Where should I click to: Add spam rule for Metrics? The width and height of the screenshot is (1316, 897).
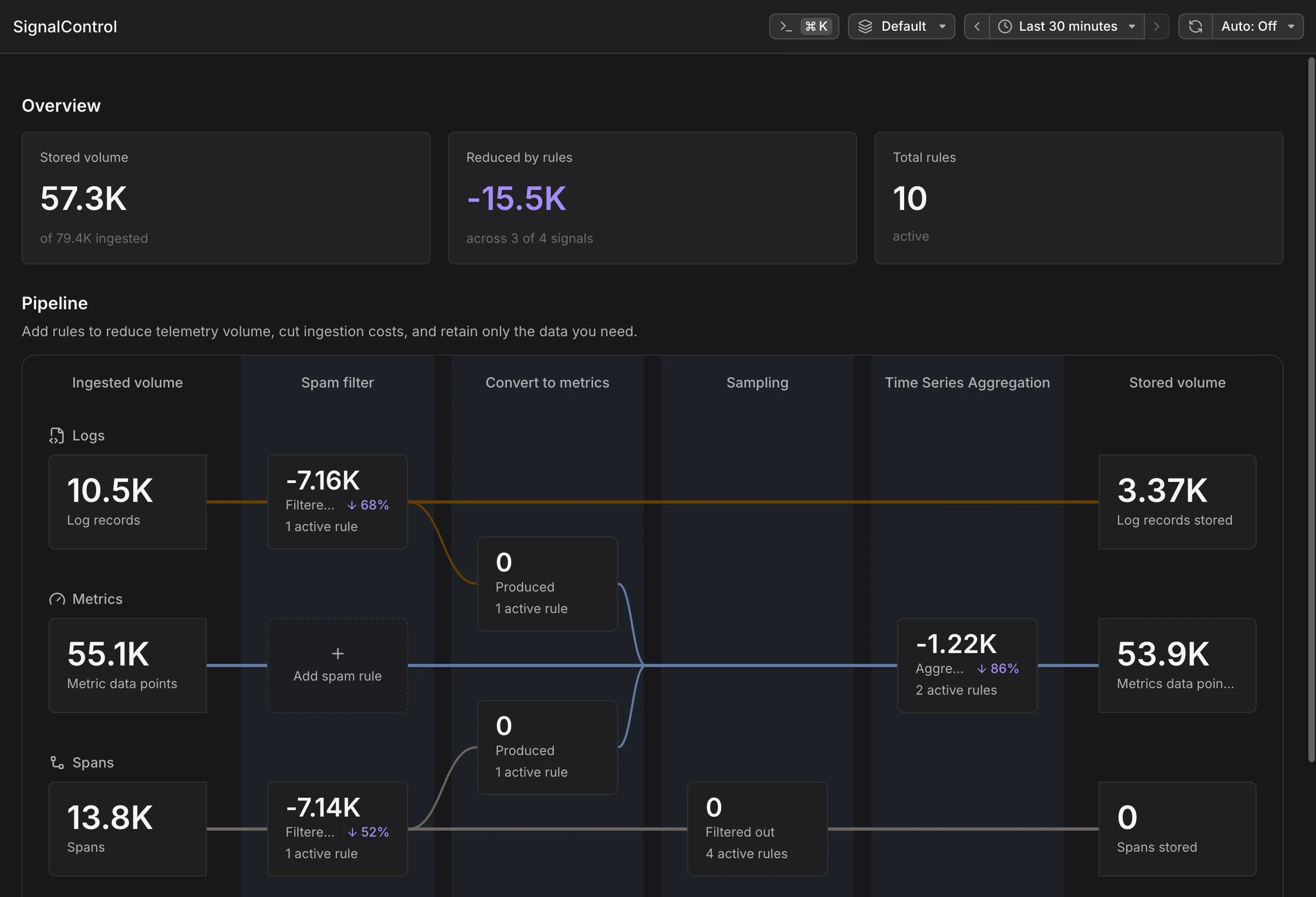[337, 666]
